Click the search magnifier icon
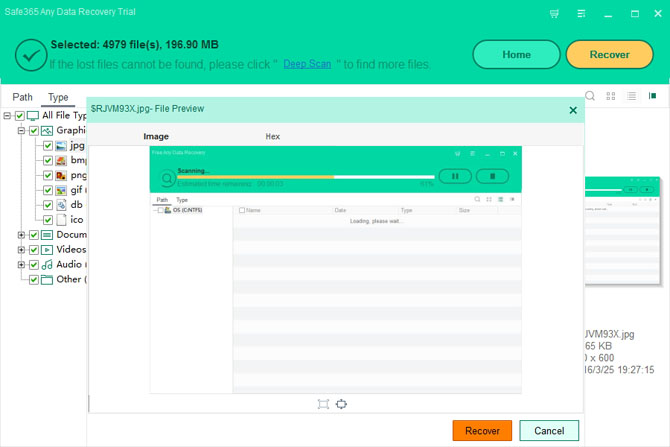Screen dimensions: 670x447 pos(590,96)
